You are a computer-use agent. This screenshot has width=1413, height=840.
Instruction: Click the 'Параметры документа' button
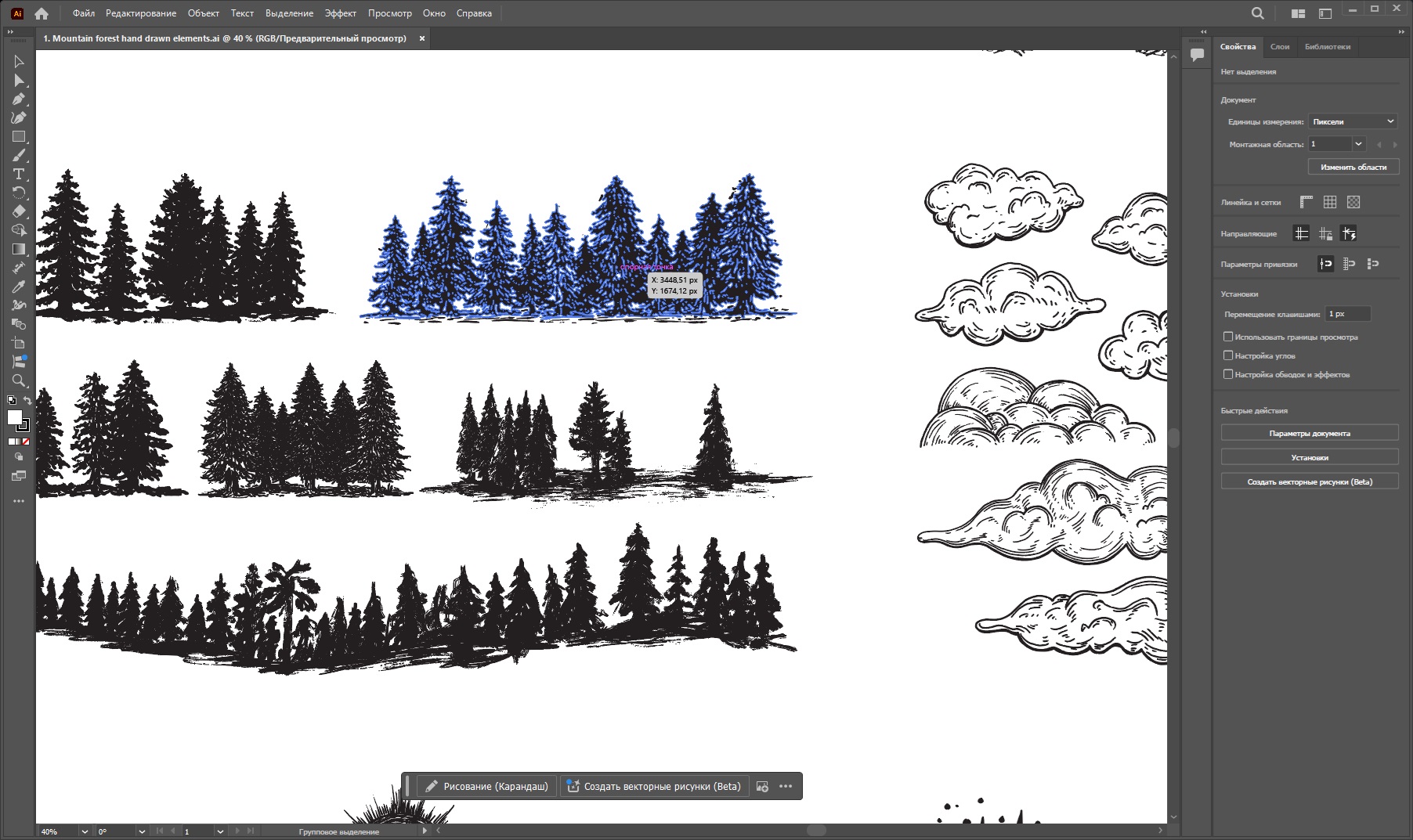point(1309,433)
